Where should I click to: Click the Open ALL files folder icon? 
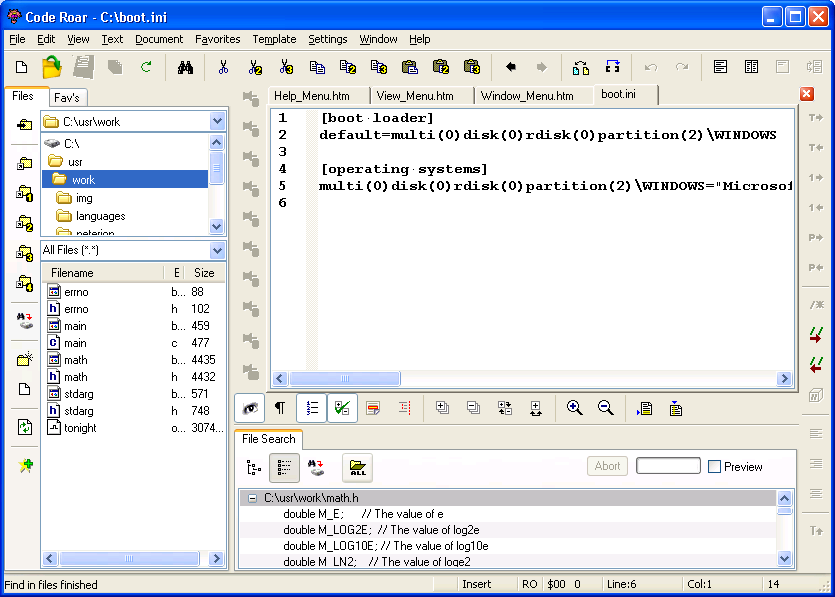[x=357, y=467]
